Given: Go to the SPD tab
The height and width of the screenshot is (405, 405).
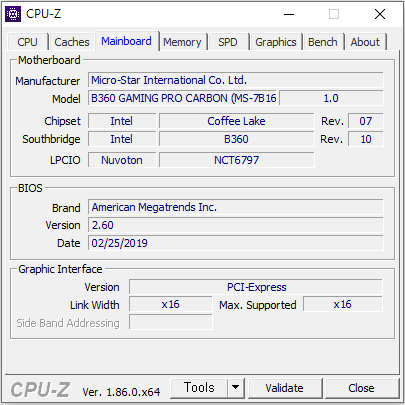Looking at the screenshot, I should click(x=228, y=42).
